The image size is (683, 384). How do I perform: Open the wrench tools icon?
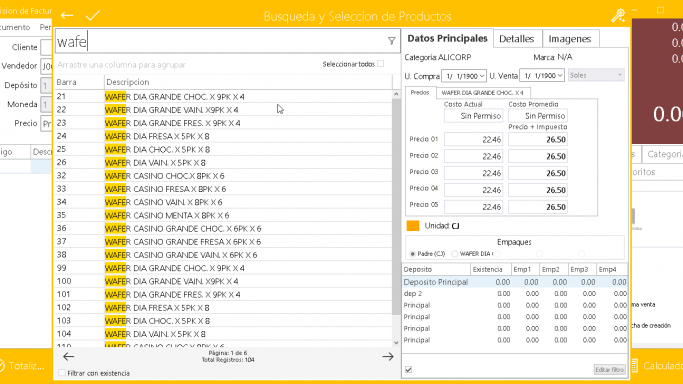tap(618, 16)
